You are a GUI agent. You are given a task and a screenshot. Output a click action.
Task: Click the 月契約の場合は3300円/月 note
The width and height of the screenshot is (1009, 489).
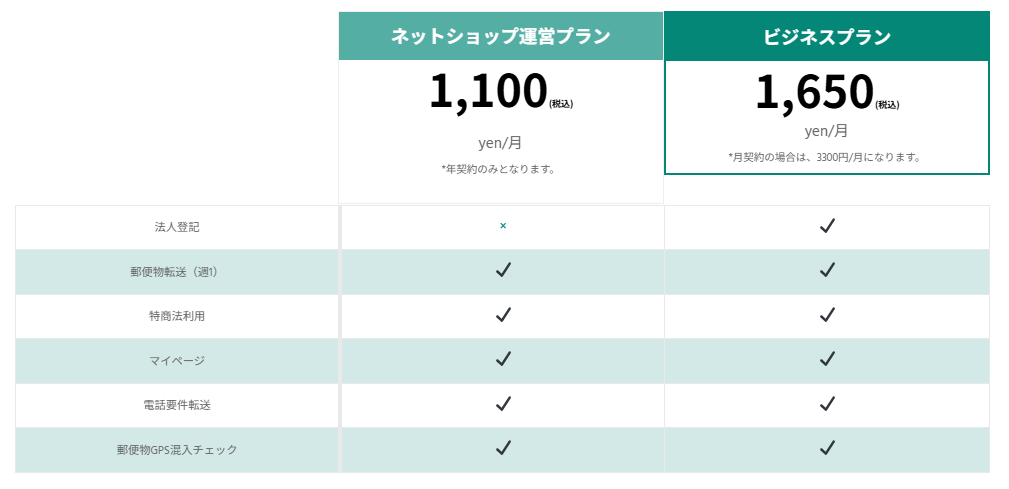pos(824,157)
